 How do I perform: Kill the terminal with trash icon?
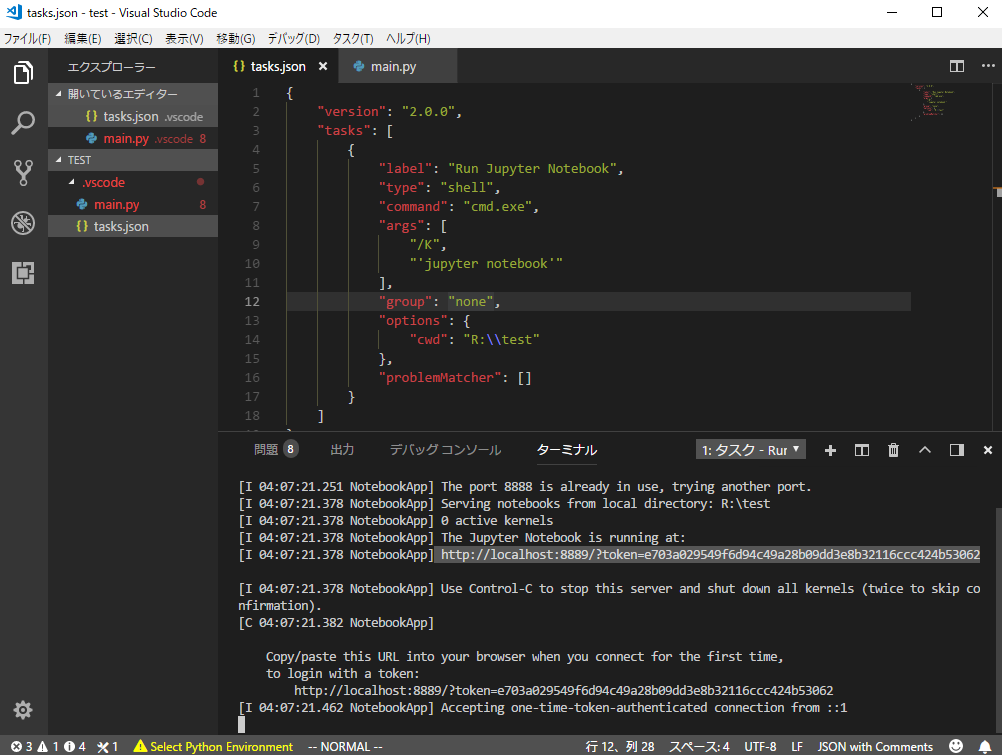pyautogui.click(x=893, y=450)
